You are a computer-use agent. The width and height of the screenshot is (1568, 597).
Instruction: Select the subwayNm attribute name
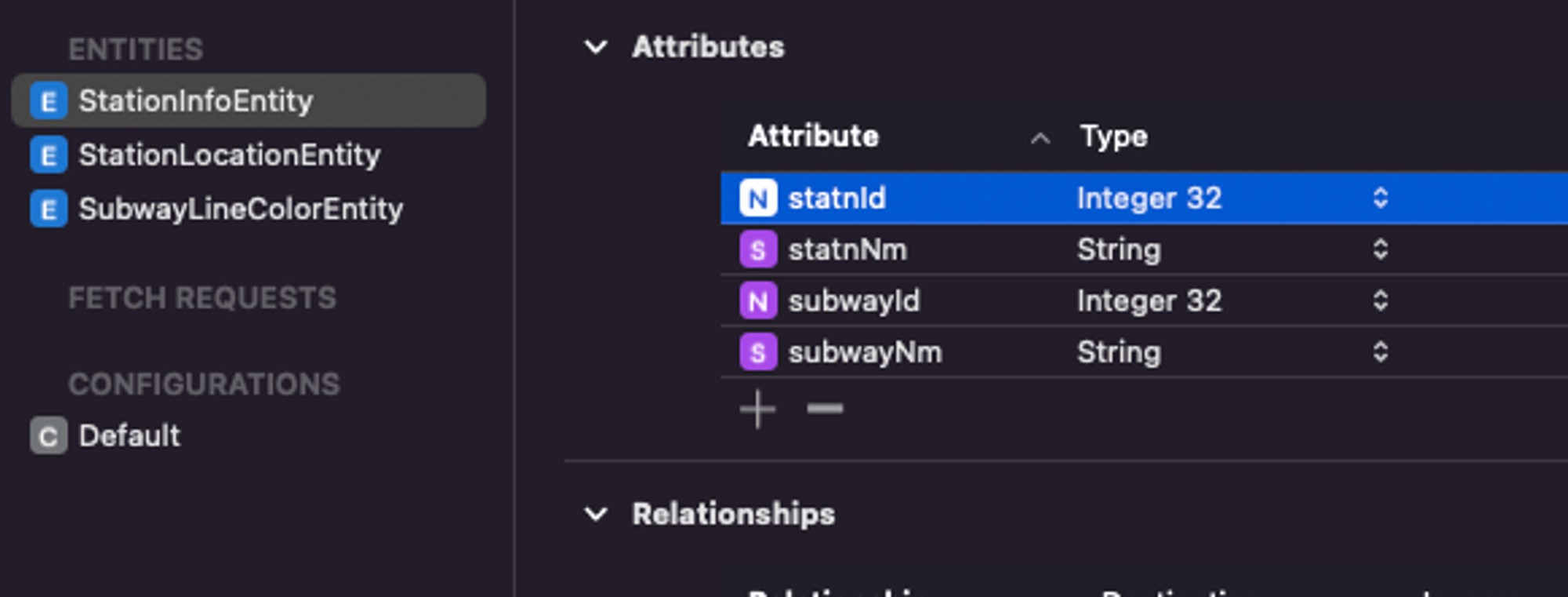pos(865,353)
